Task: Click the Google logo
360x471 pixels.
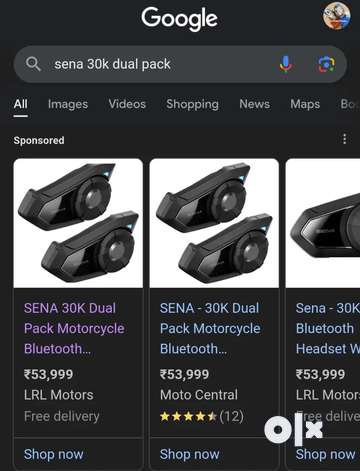Action: 179,19
